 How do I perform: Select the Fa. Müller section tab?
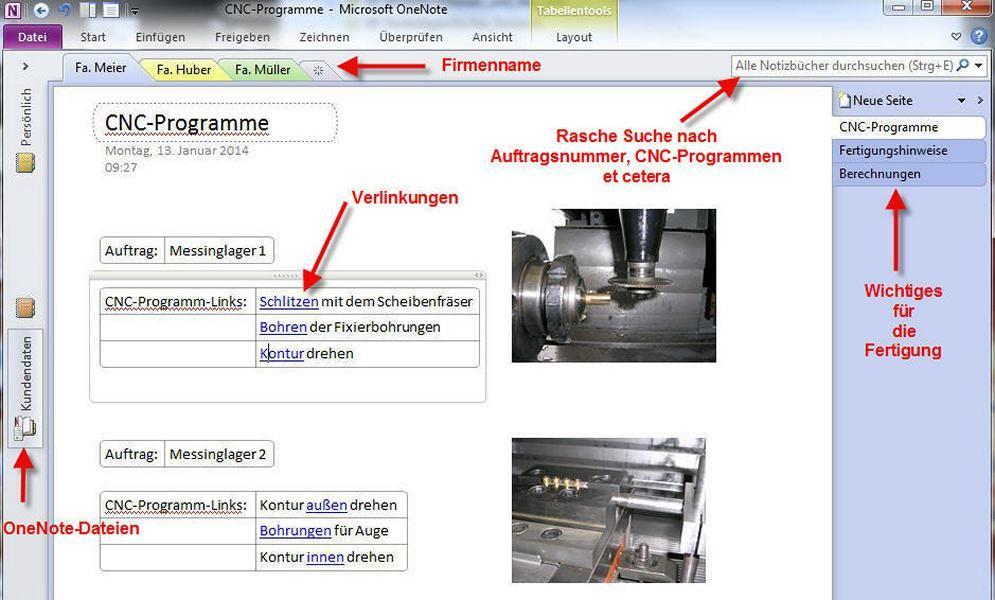tap(263, 70)
